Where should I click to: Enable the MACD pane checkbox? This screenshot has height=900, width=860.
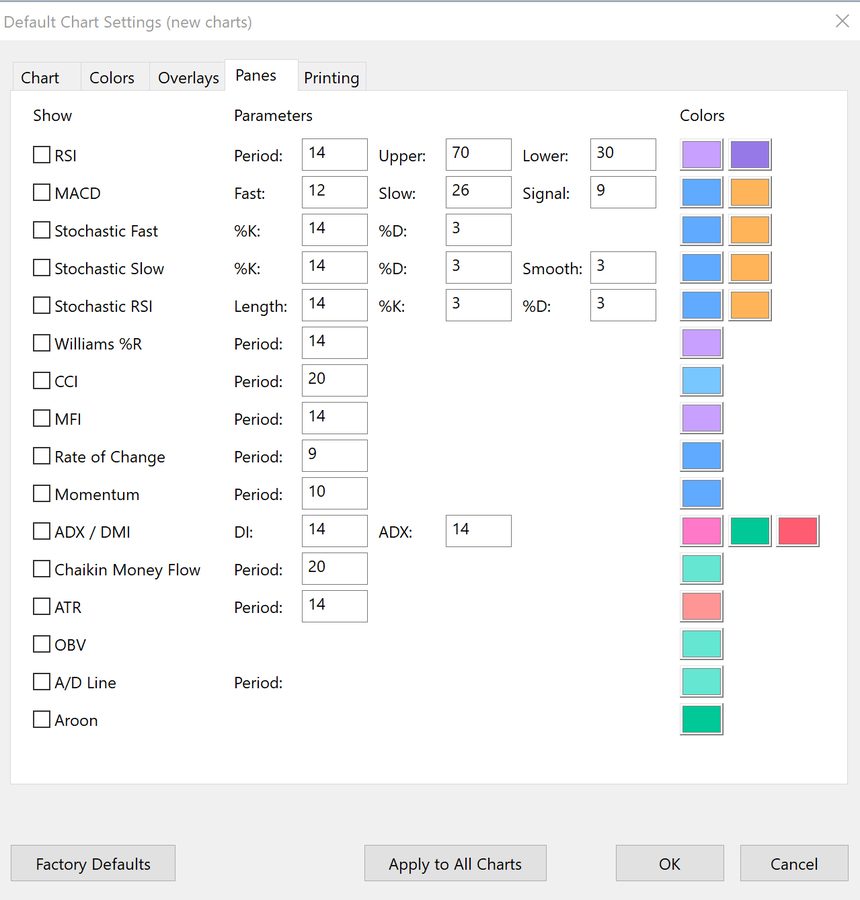(x=41, y=192)
